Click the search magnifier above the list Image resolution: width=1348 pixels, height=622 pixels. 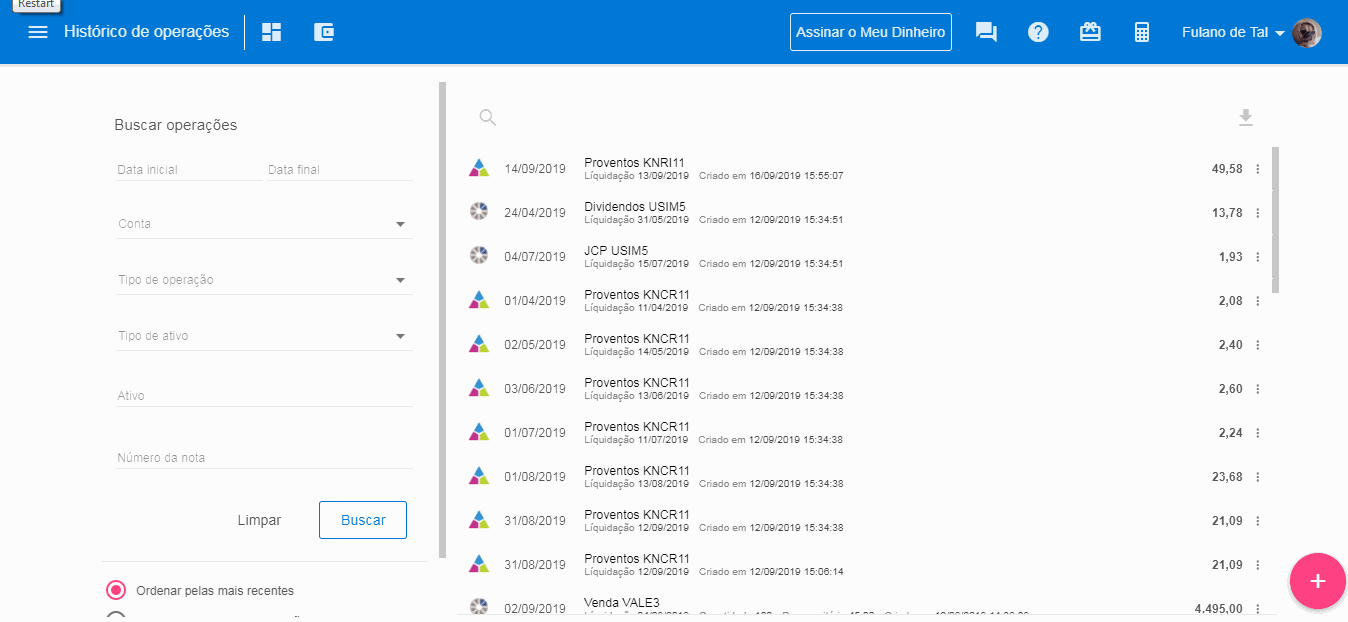pos(488,118)
